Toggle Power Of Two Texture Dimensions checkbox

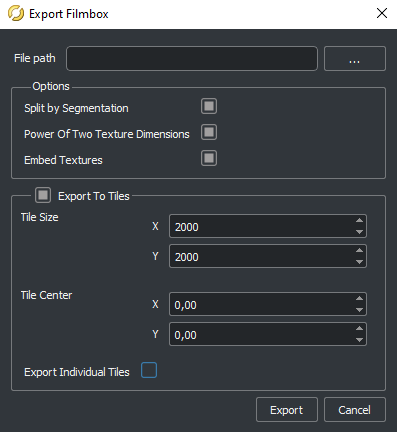click(209, 132)
